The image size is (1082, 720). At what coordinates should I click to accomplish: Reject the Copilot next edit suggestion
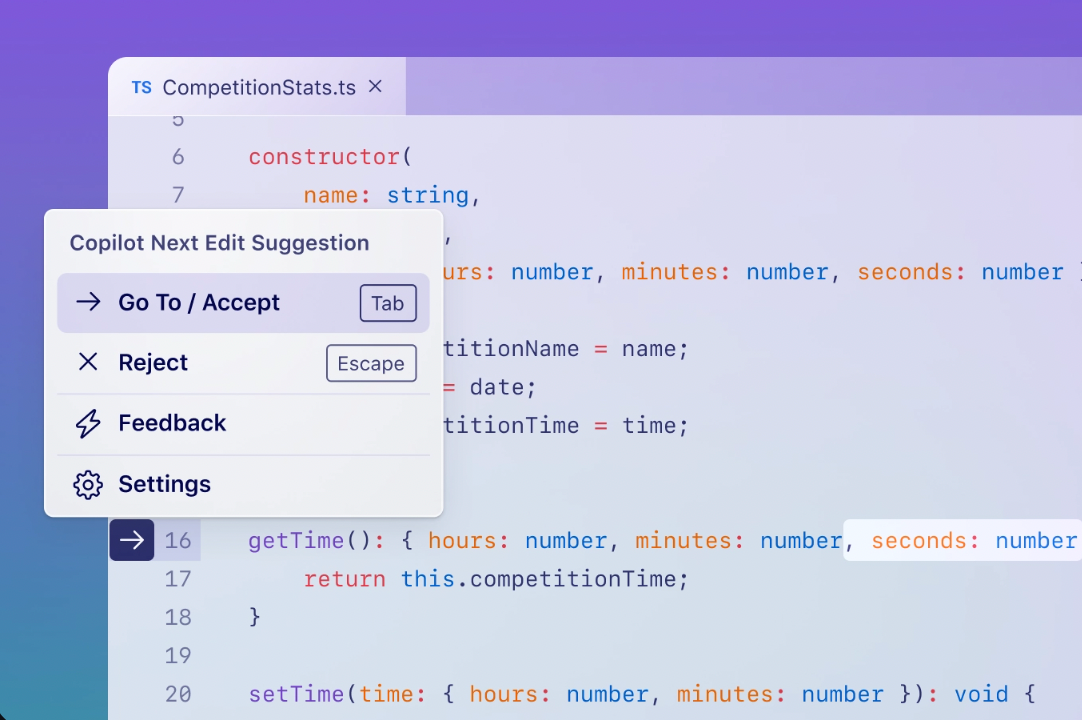coord(153,362)
